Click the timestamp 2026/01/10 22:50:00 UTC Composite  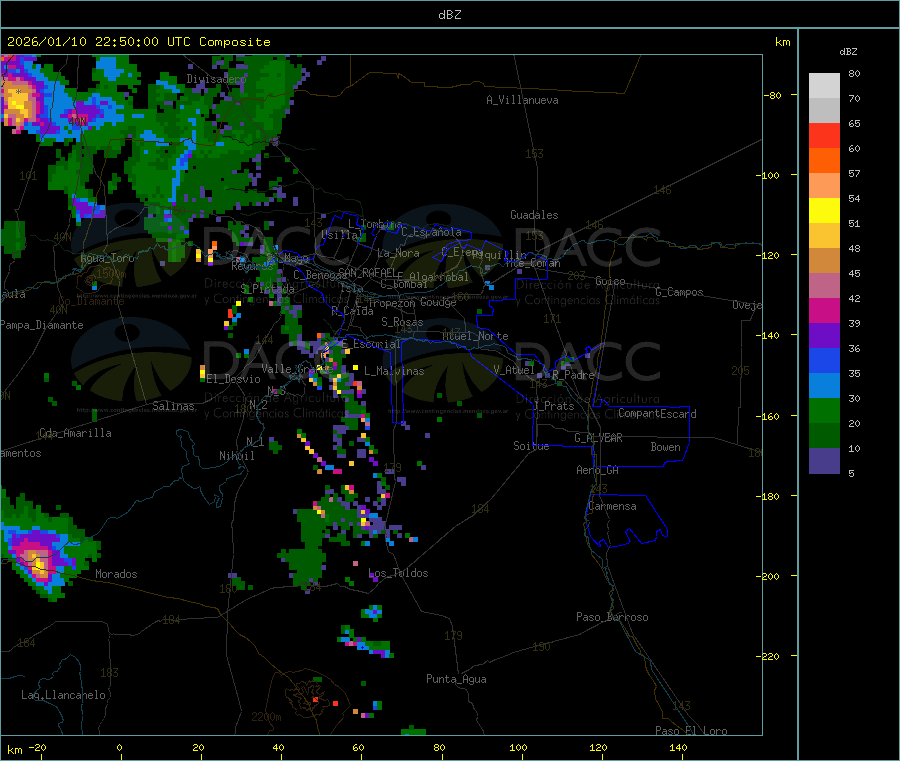(x=138, y=42)
